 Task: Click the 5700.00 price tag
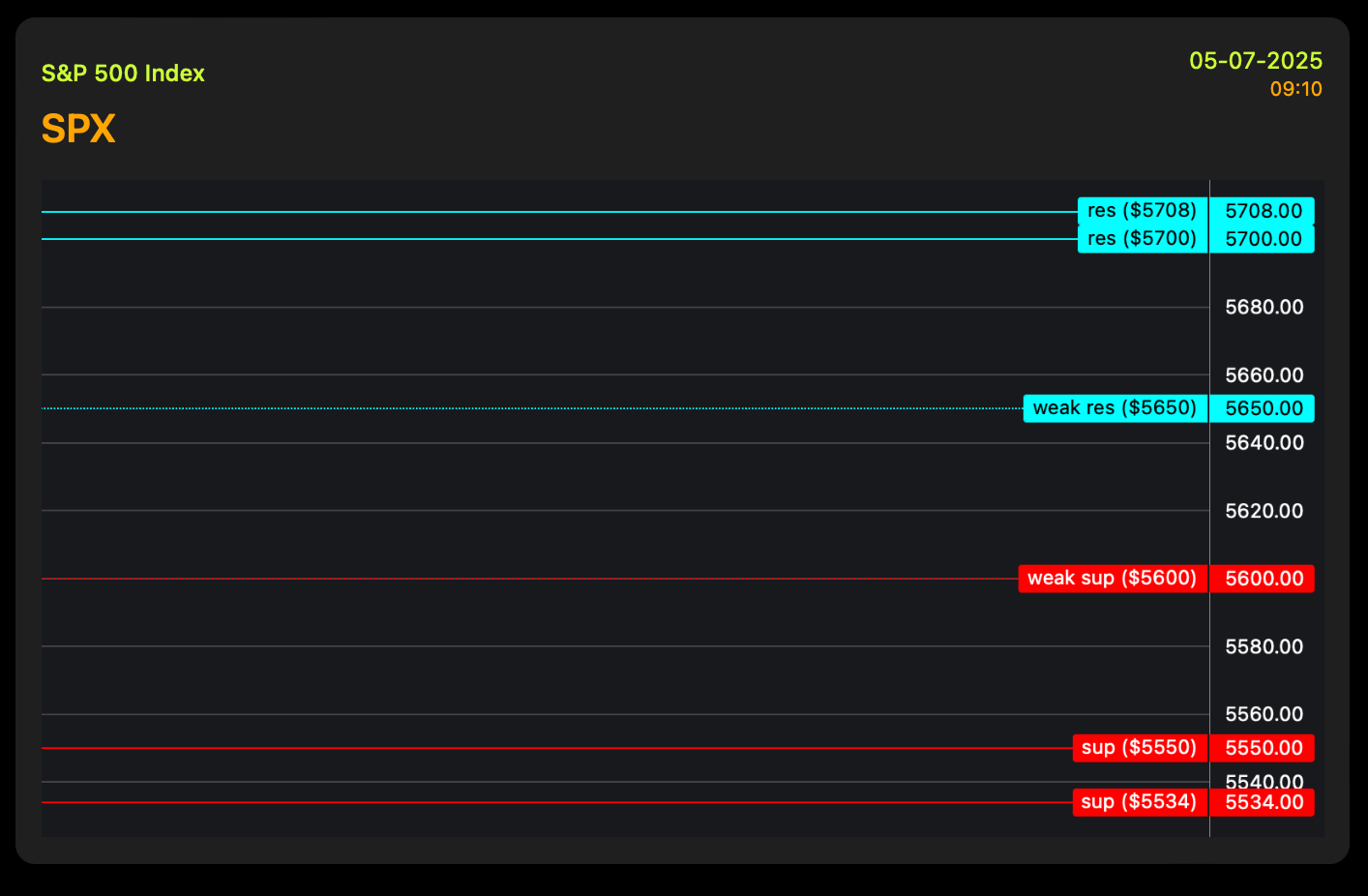tap(1263, 239)
